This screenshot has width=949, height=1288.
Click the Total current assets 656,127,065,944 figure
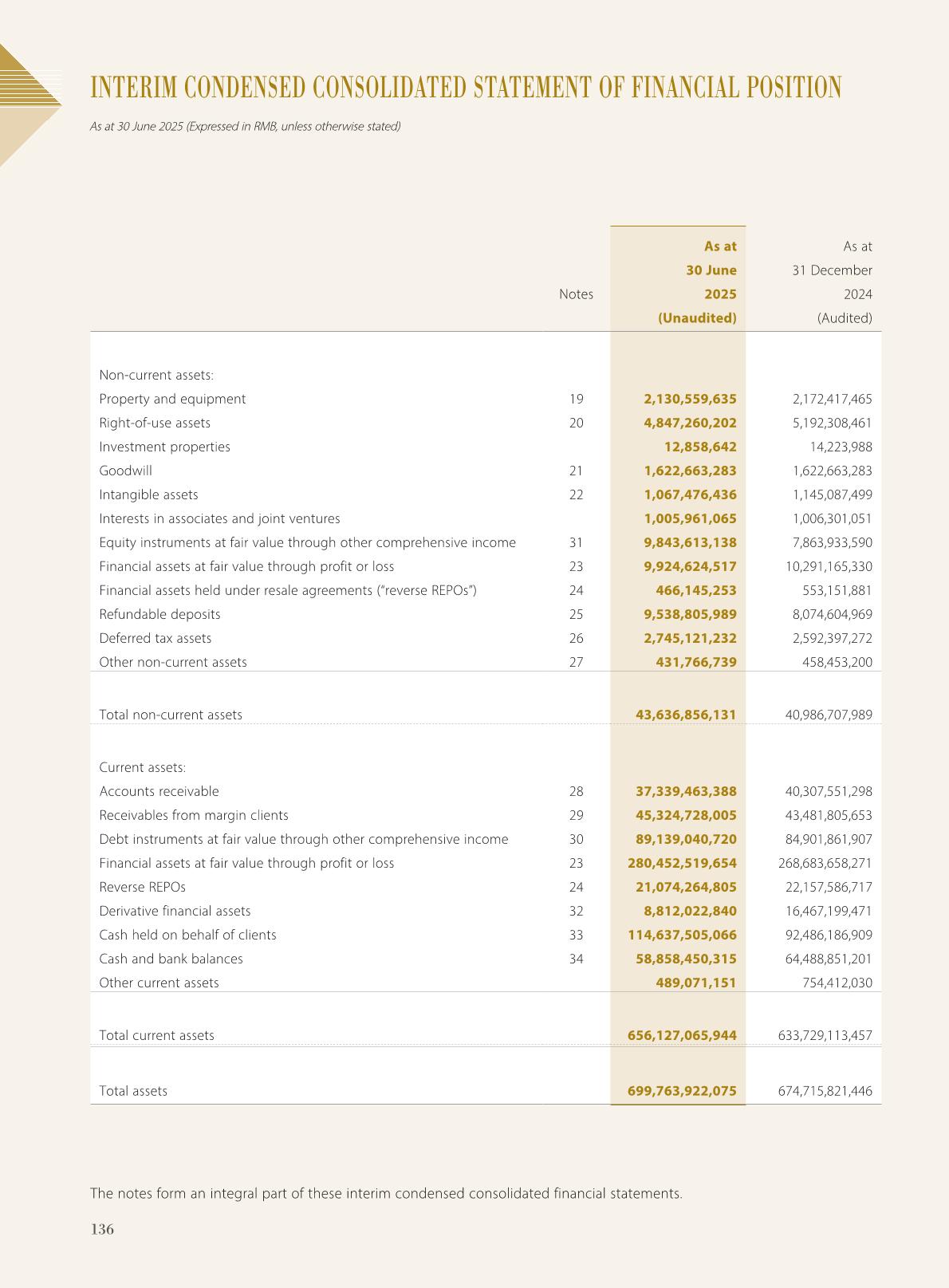(x=682, y=1035)
